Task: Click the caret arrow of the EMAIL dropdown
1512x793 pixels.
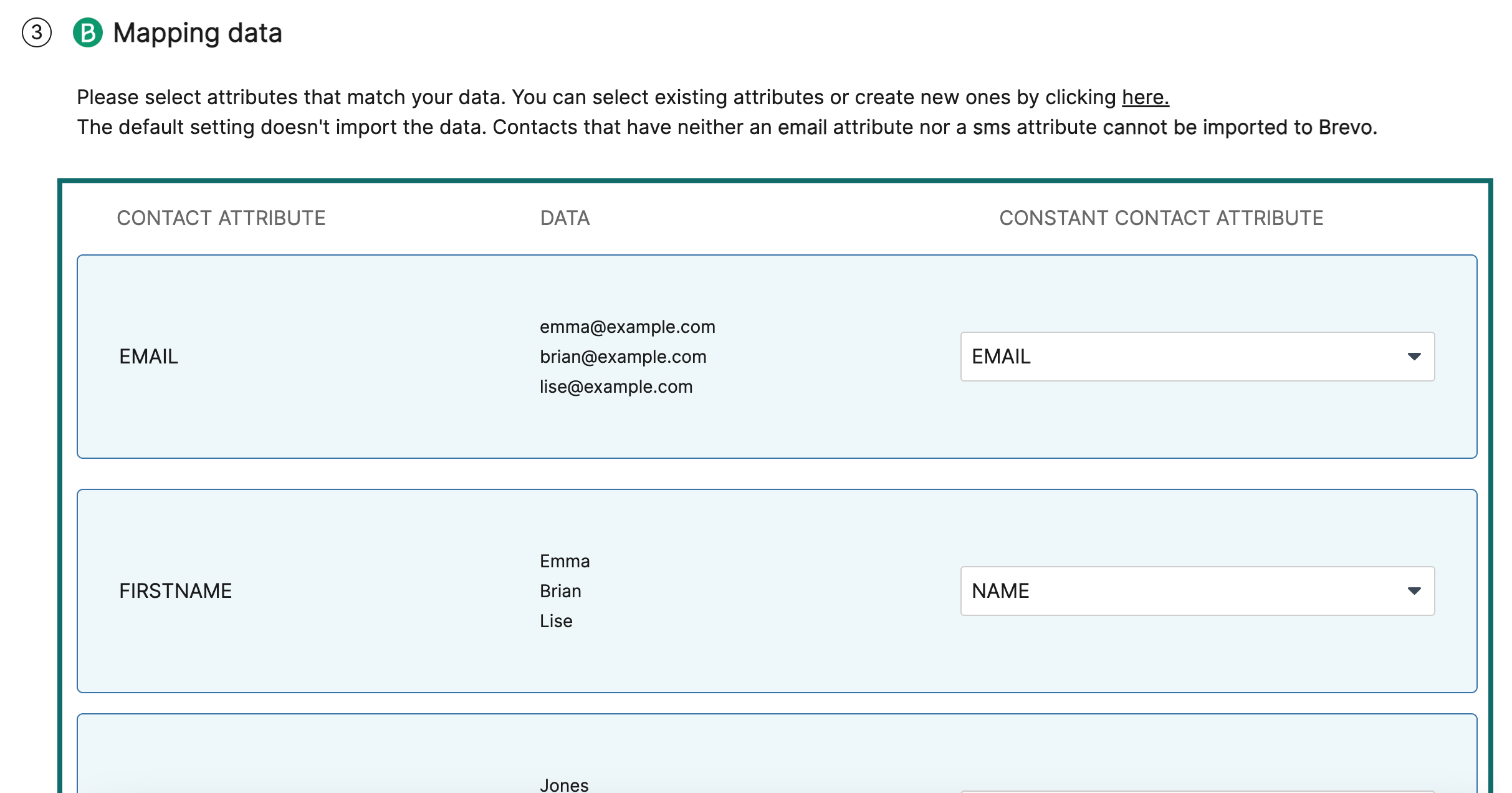Action: click(1414, 357)
